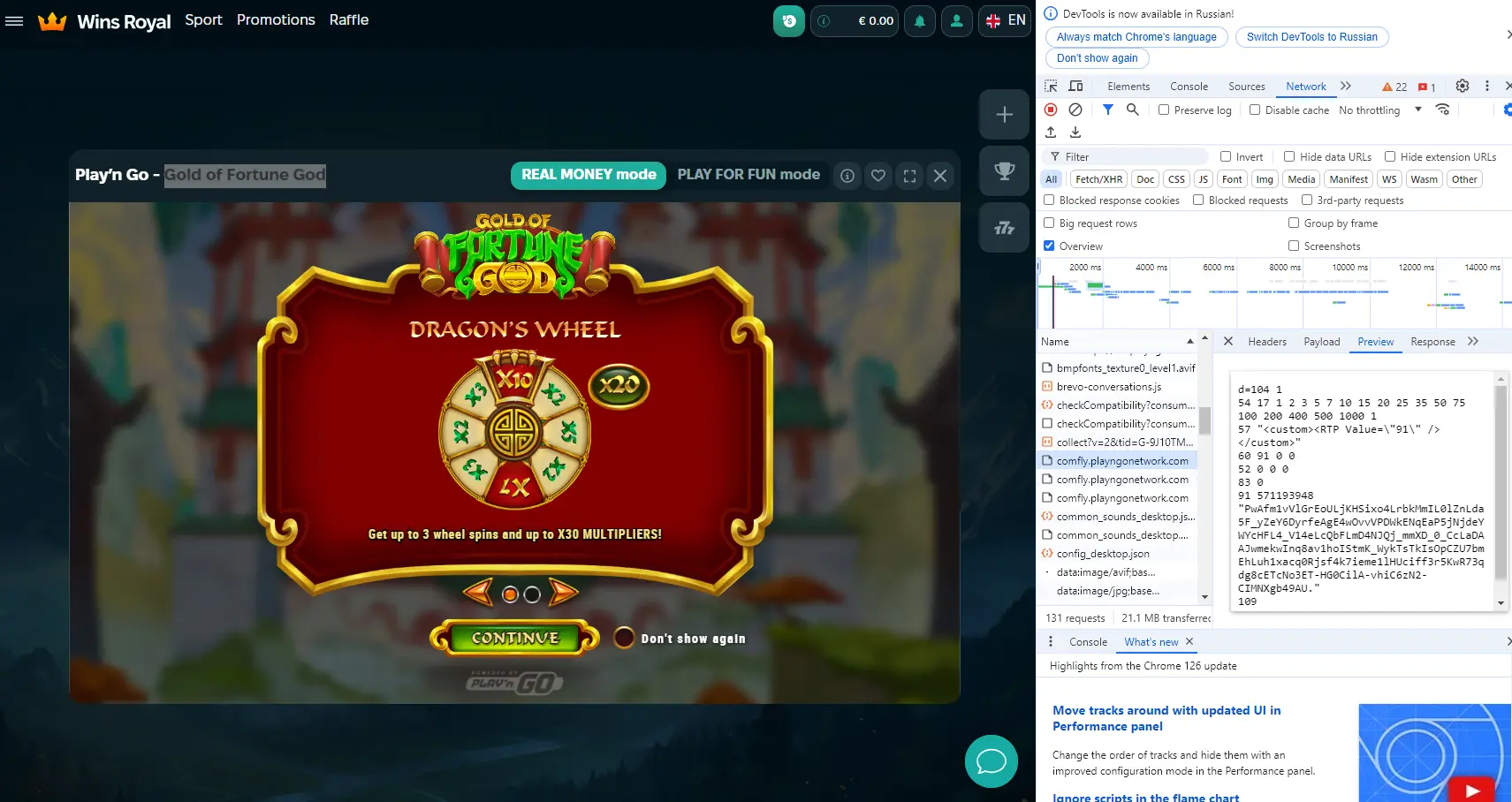The height and width of the screenshot is (802, 1512).
Task: Click import HAR upload icon
Action: pos(1051,132)
